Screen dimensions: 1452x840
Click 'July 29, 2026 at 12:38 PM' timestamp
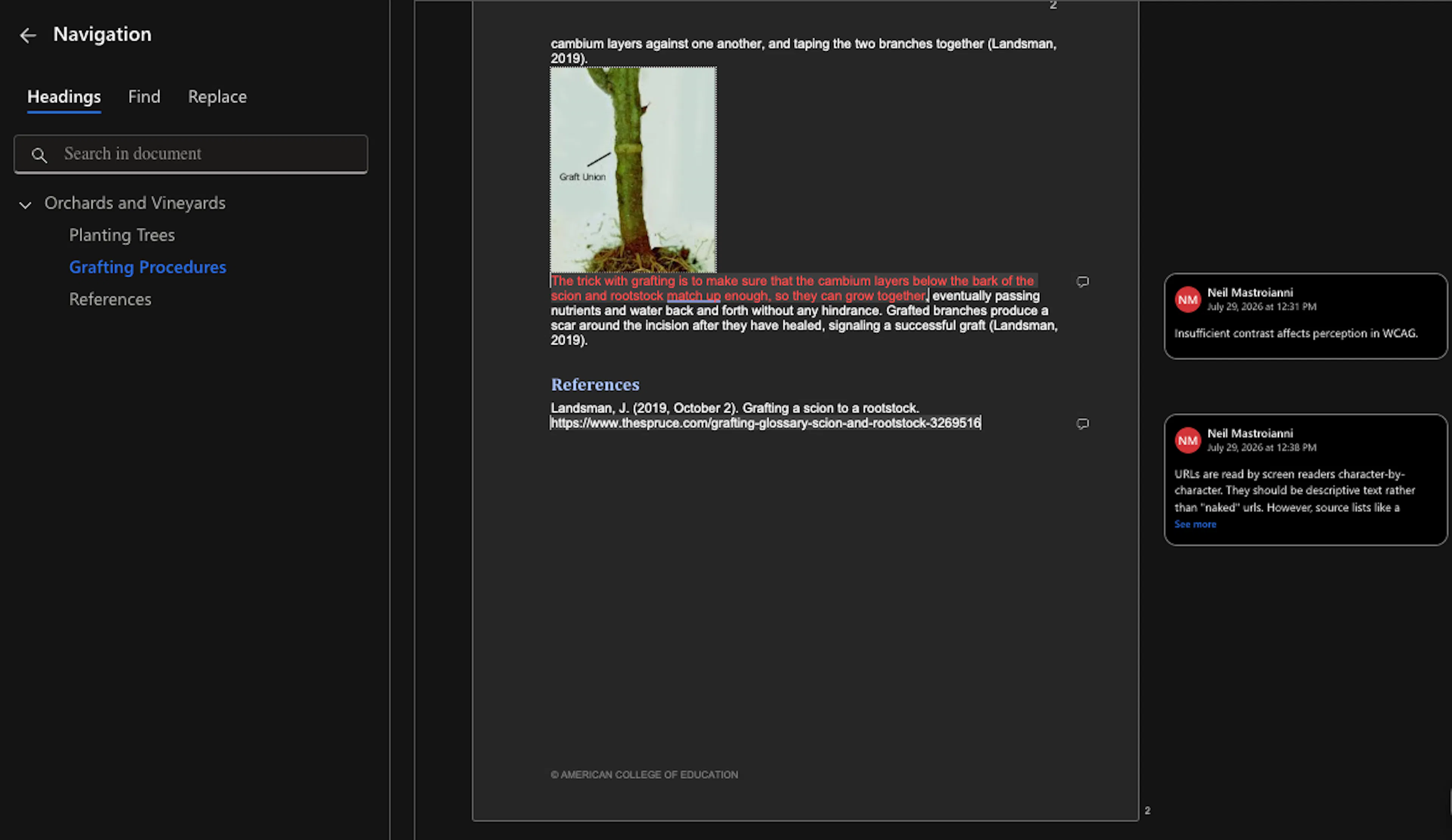(x=1262, y=448)
